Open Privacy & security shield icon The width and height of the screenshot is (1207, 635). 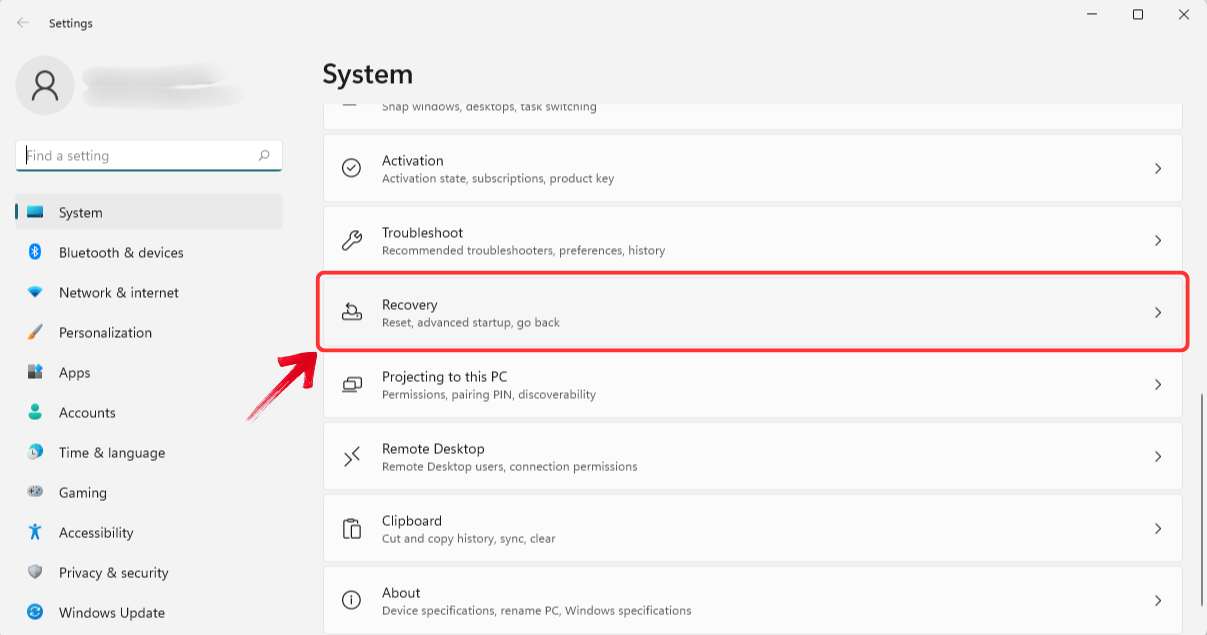click(38, 572)
